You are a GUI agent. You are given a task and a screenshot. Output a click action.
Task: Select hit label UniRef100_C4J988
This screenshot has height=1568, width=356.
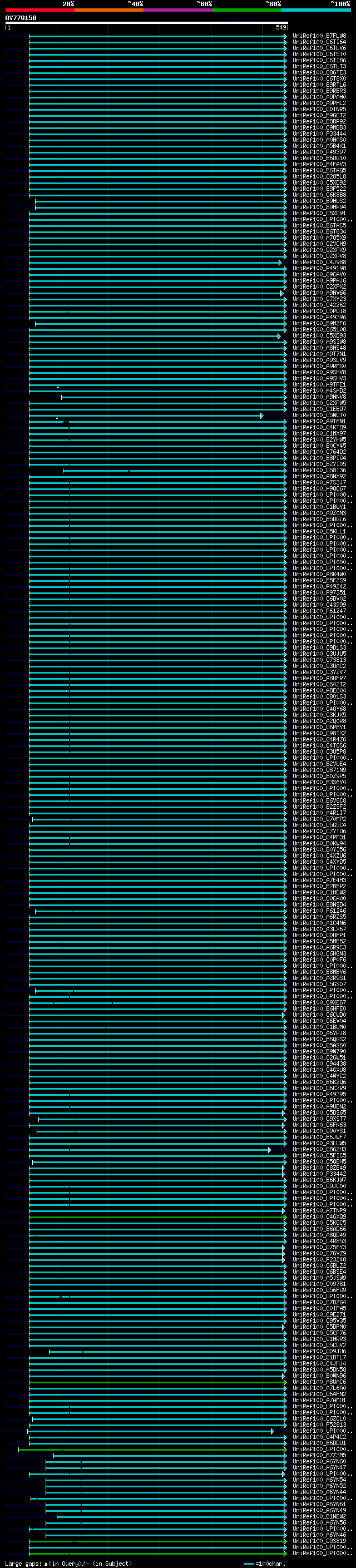[x=319, y=263]
